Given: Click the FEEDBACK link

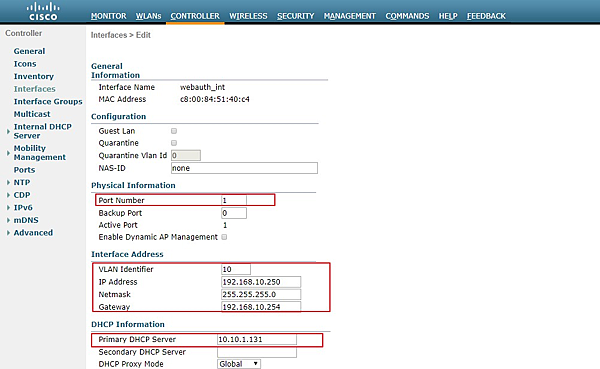Looking at the screenshot, I should coord(486,16).
